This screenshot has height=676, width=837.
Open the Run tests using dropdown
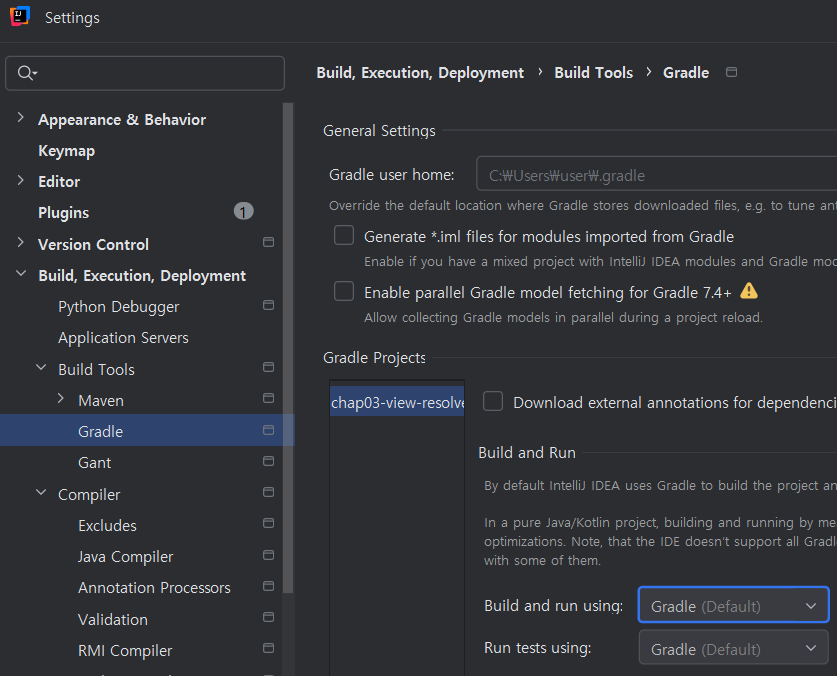pos(733,648)
